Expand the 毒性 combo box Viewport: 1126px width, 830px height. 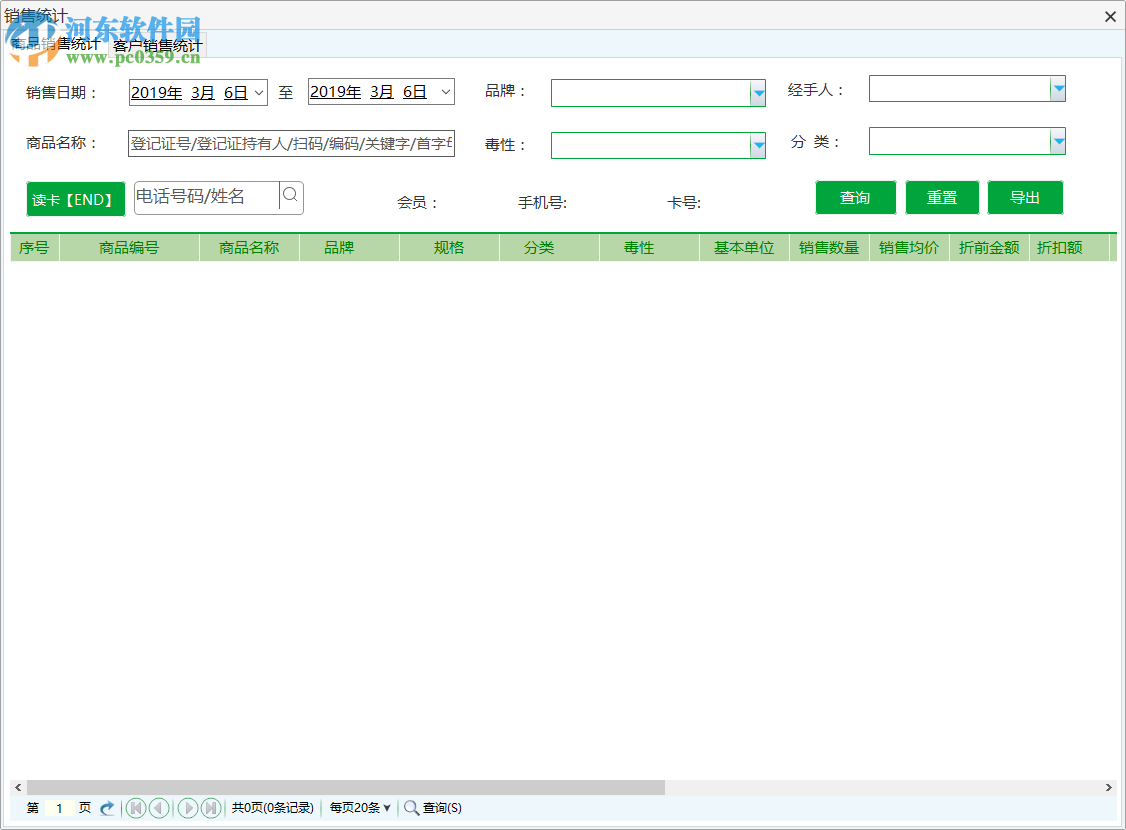[758, 146]
